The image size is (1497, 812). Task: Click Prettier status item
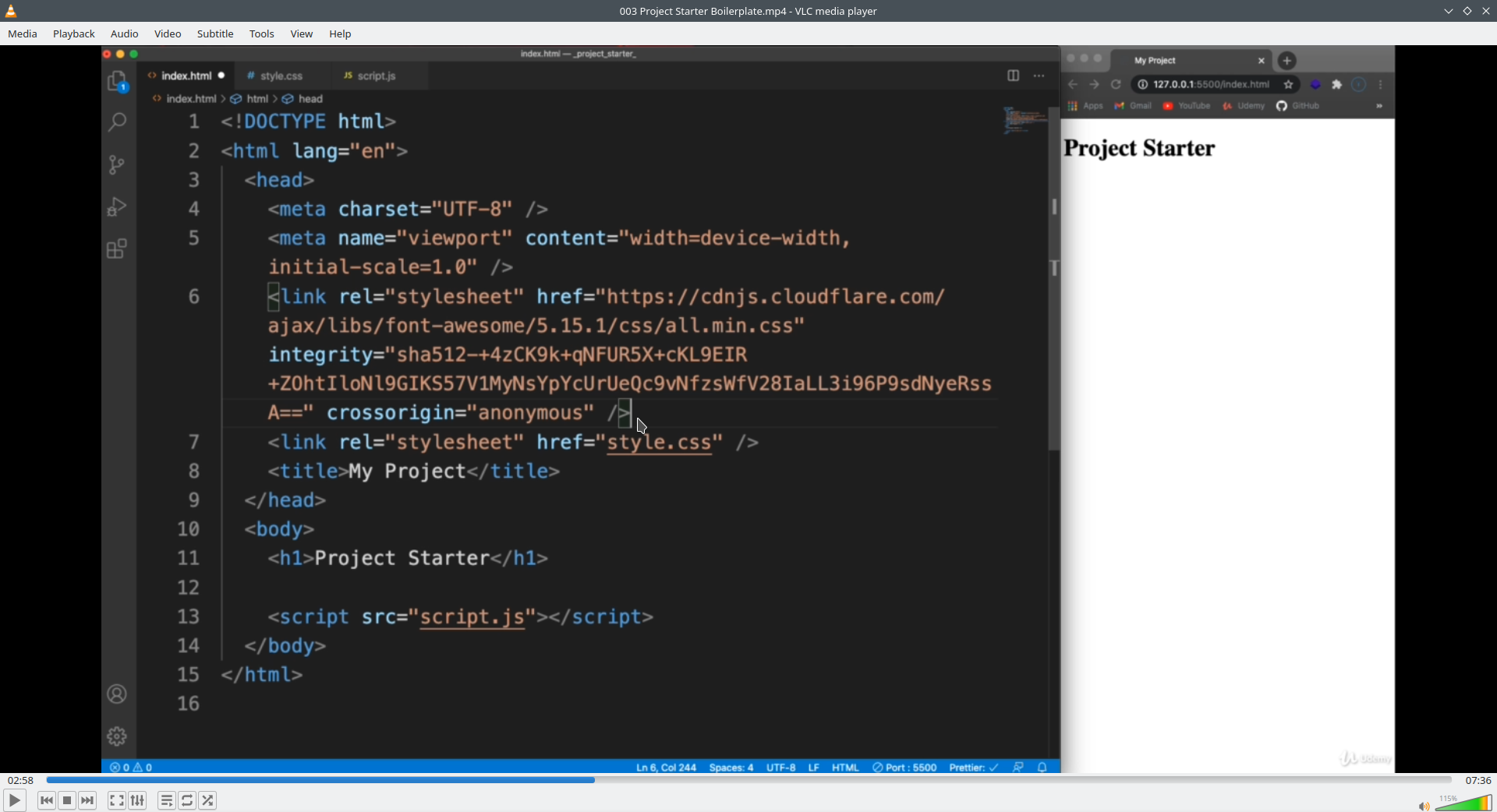pos(974,768)
